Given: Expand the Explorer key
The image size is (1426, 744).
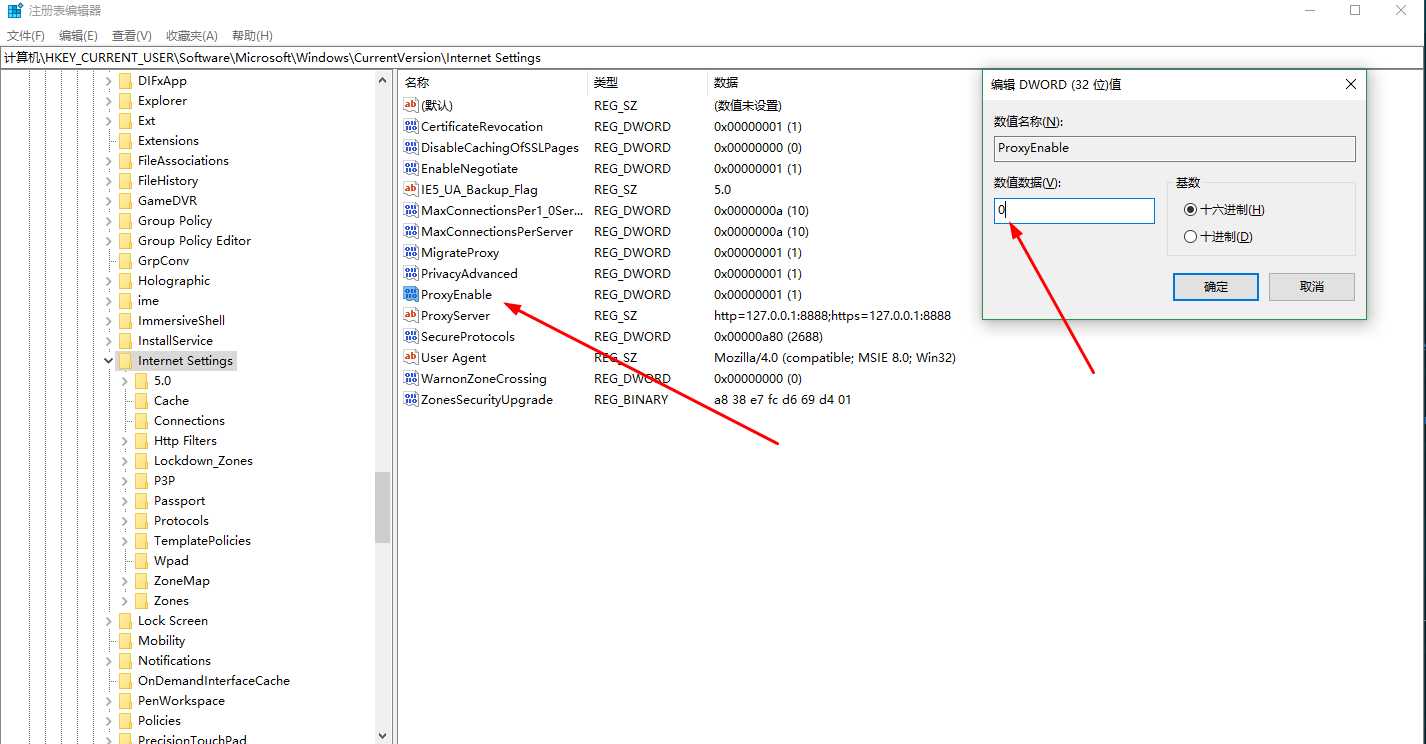Looking at the screenshot, I should 108,100.
